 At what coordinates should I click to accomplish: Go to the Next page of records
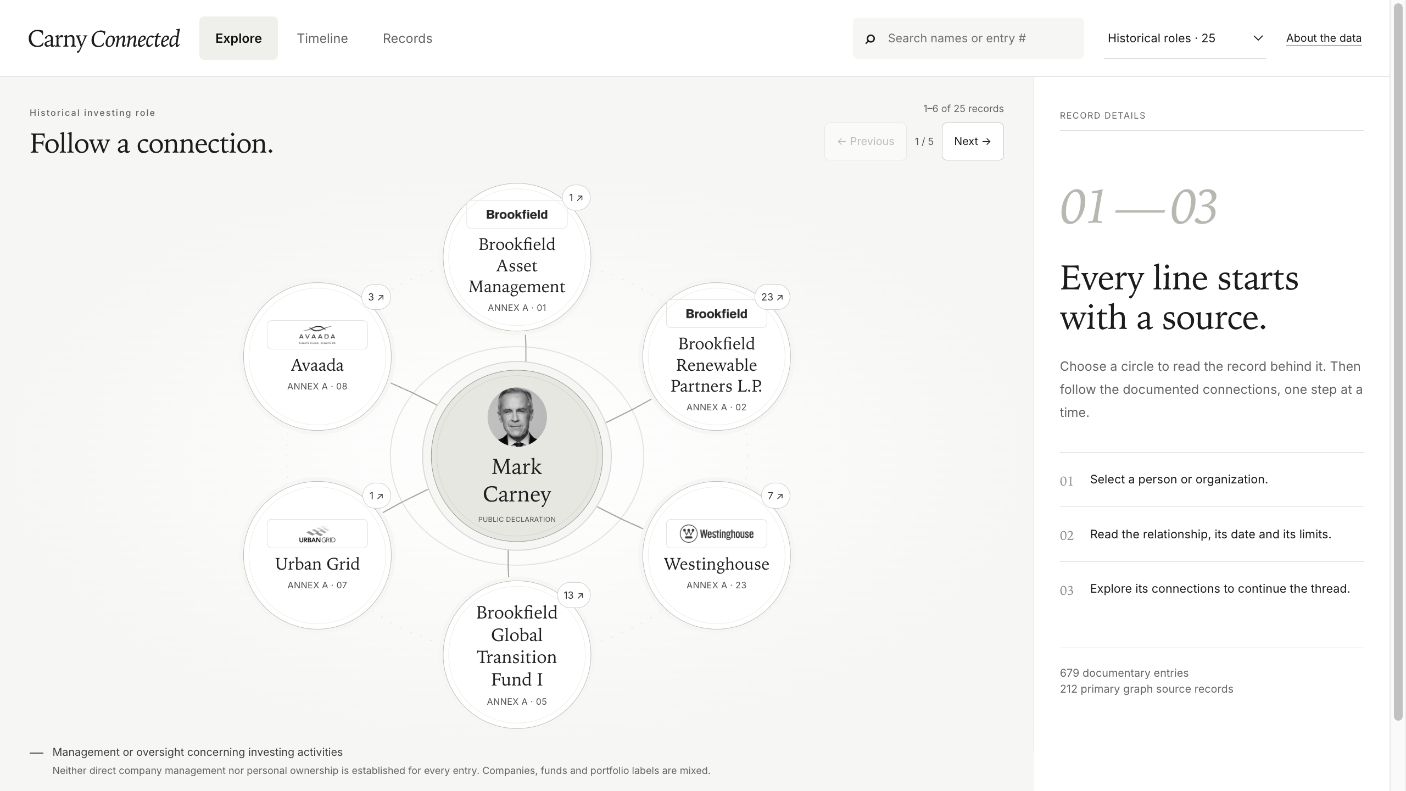pyautogui.click(x=972, y=141)
